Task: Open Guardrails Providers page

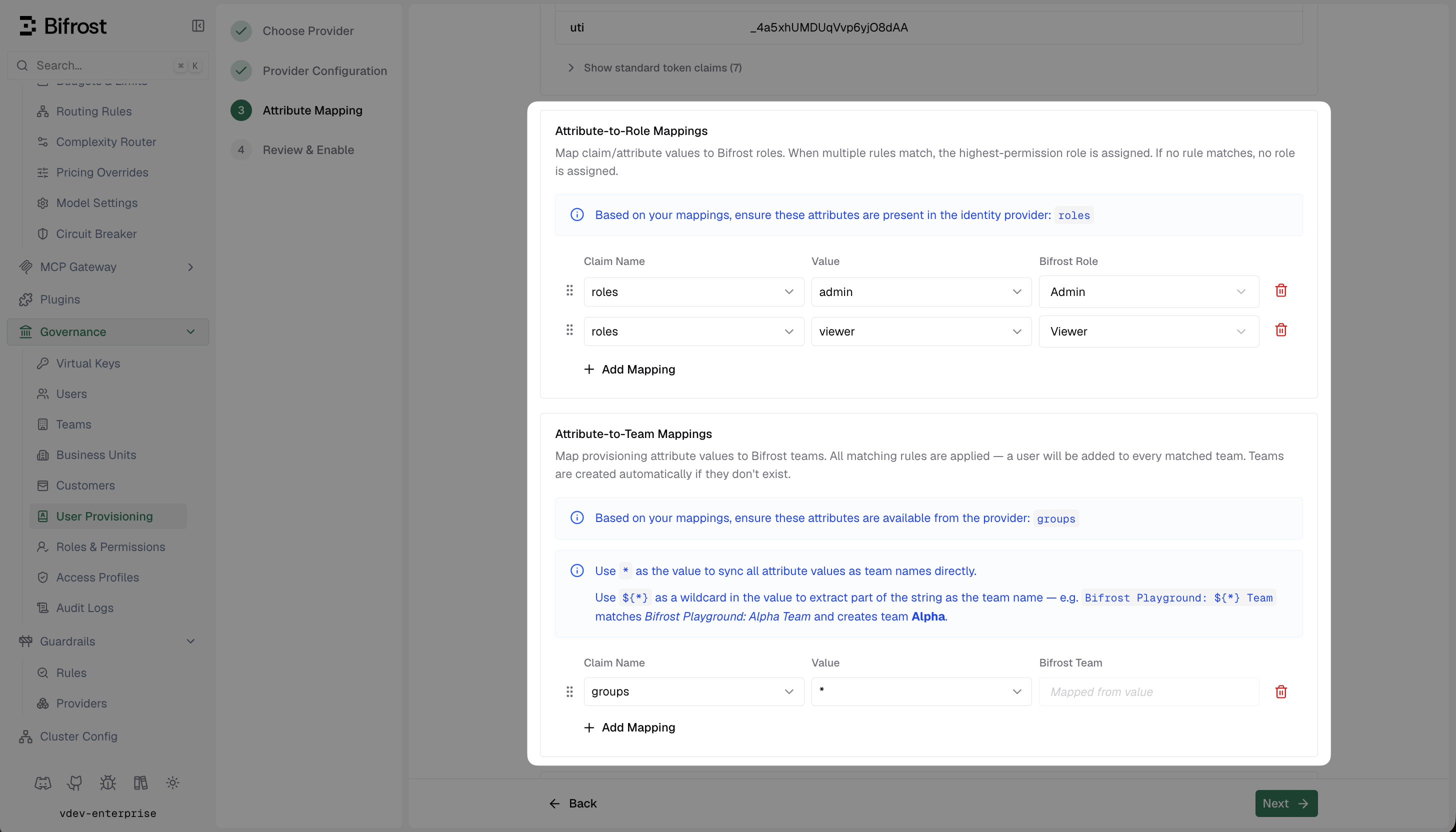Action: pyautogui.click(x=107, y=703)
